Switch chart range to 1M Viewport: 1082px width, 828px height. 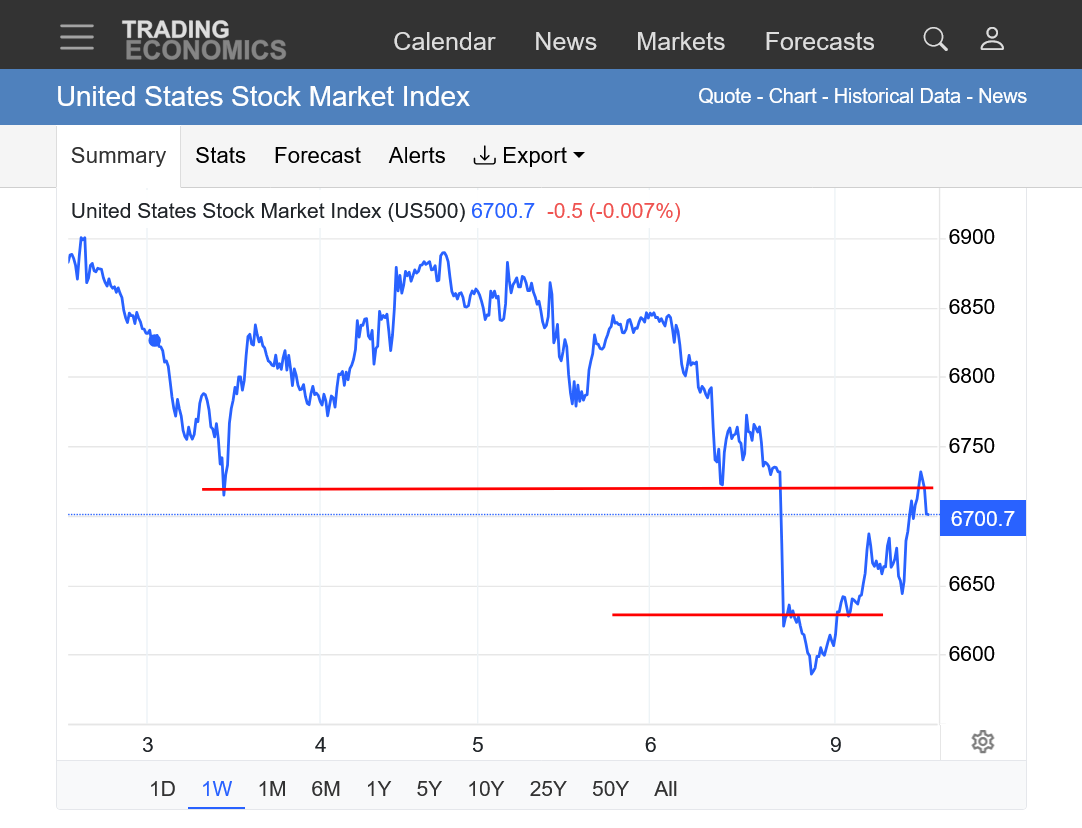click(x=272, y=789)
